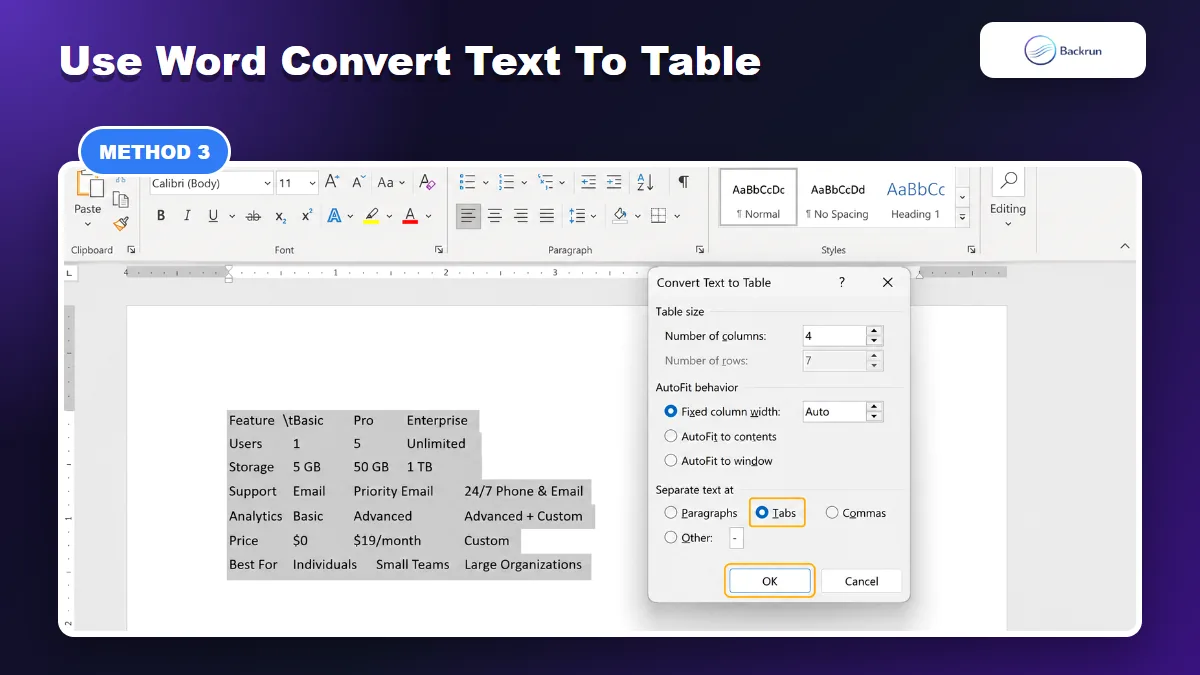Separate text at Paragraphs
Viewport: 1200px width, 675px height.
pos(701,513)
